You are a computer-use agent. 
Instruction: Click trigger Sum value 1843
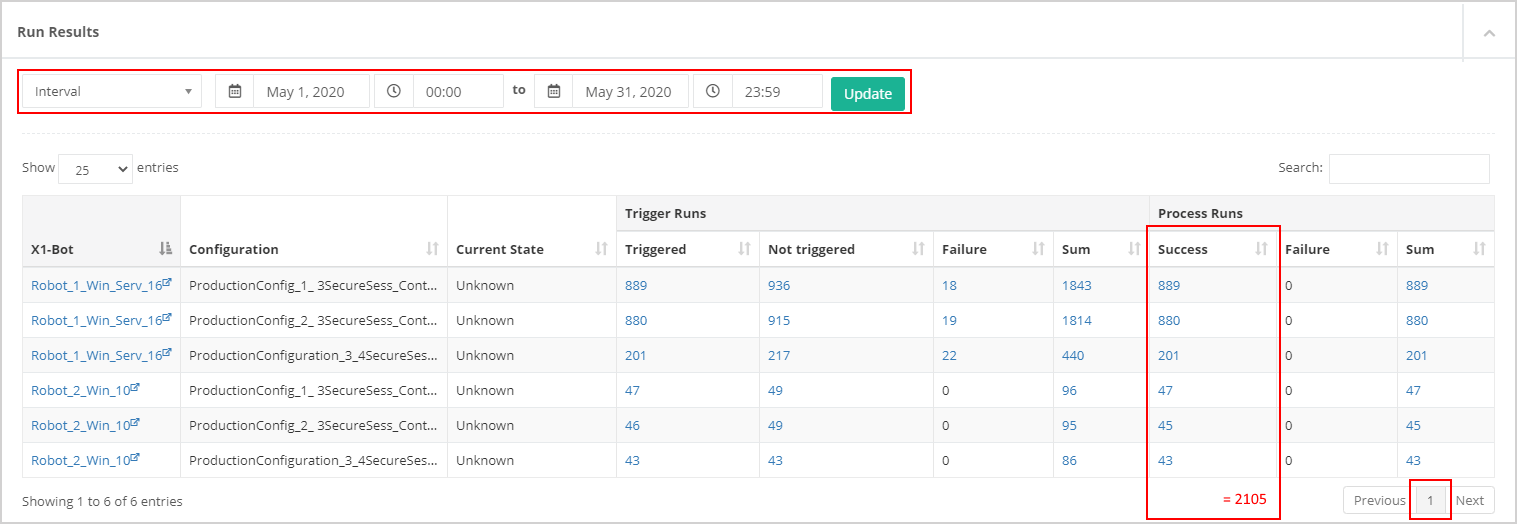tap(1077, 285)
